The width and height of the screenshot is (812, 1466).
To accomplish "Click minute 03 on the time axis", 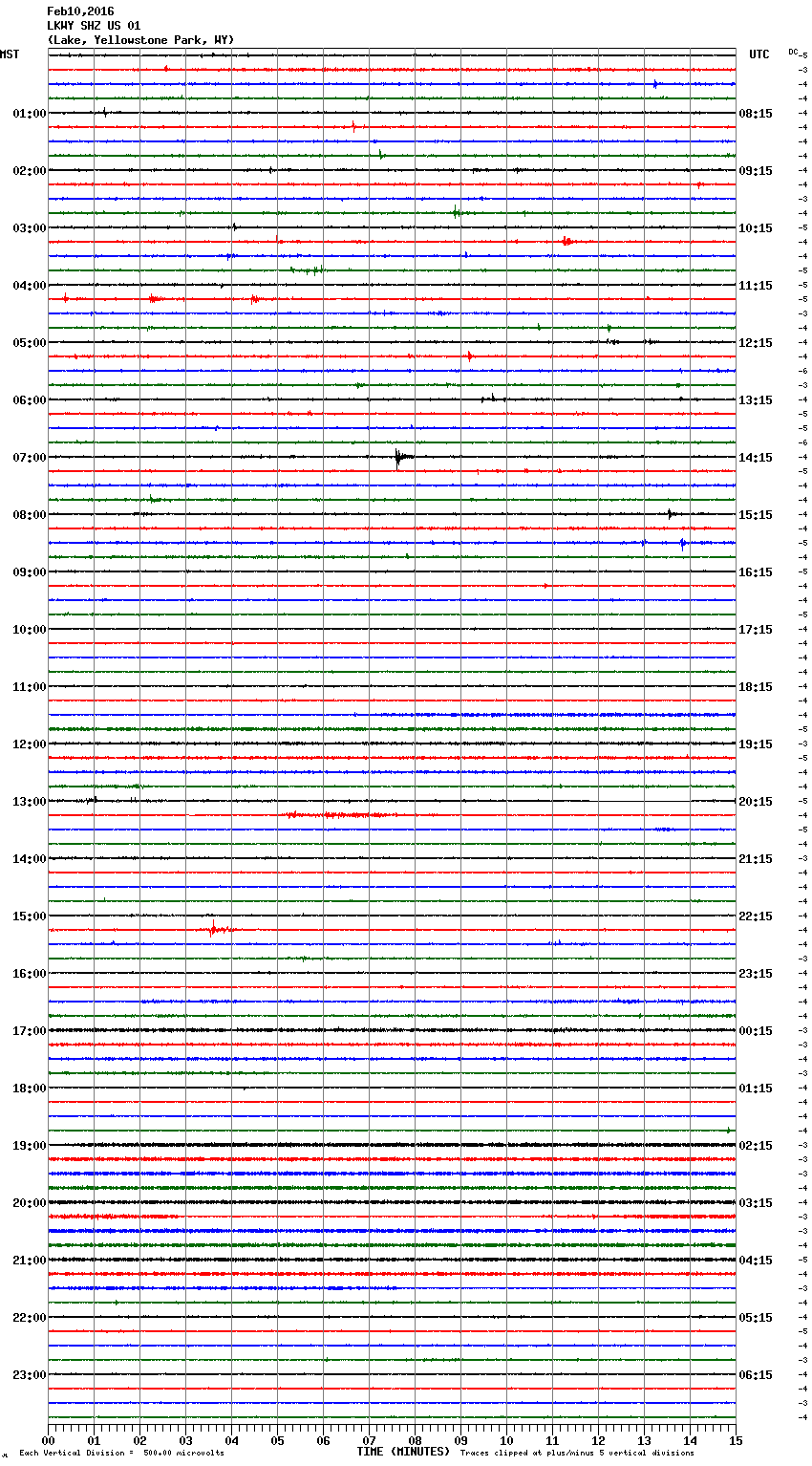I will tap(185, 1440).
